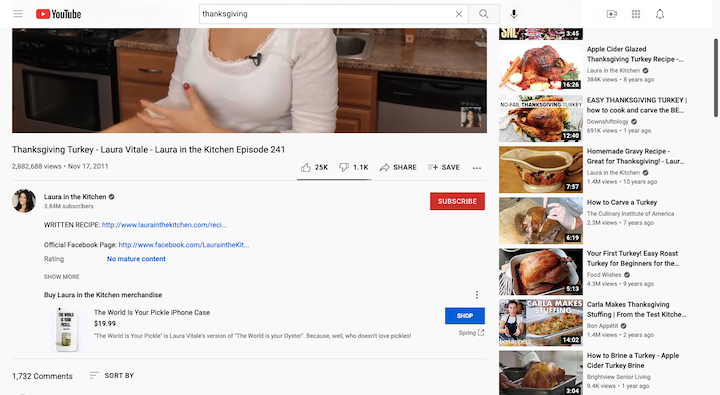Open merchandise section three-dot menu
720x395 pixels.
point(477,294)
